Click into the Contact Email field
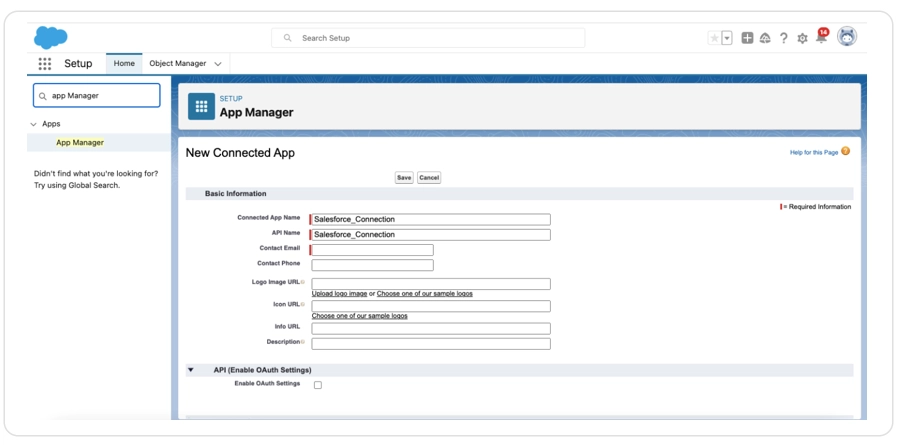This screenshot has height=445, width=900. pyautogui.click(x=372, y=250)
